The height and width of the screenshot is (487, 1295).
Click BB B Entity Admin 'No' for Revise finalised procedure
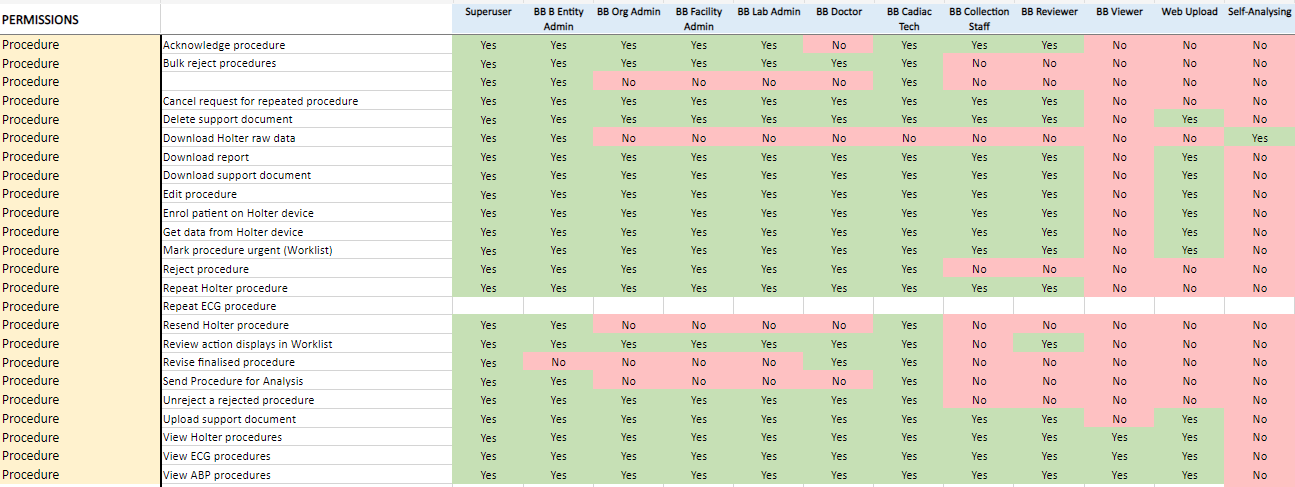(558, 362)
